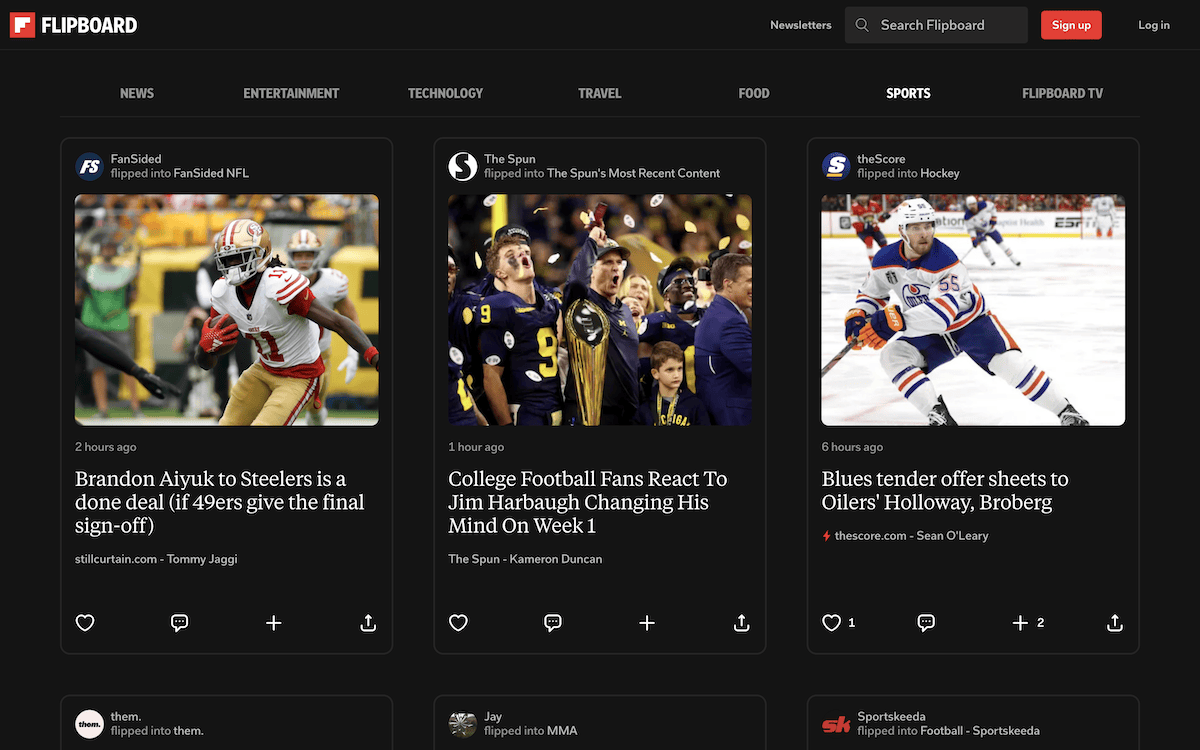Viewport: 1200px width, 750px height.
Task: Open the 49ers player photo thumbnail
Action: [x=227, y=310]
